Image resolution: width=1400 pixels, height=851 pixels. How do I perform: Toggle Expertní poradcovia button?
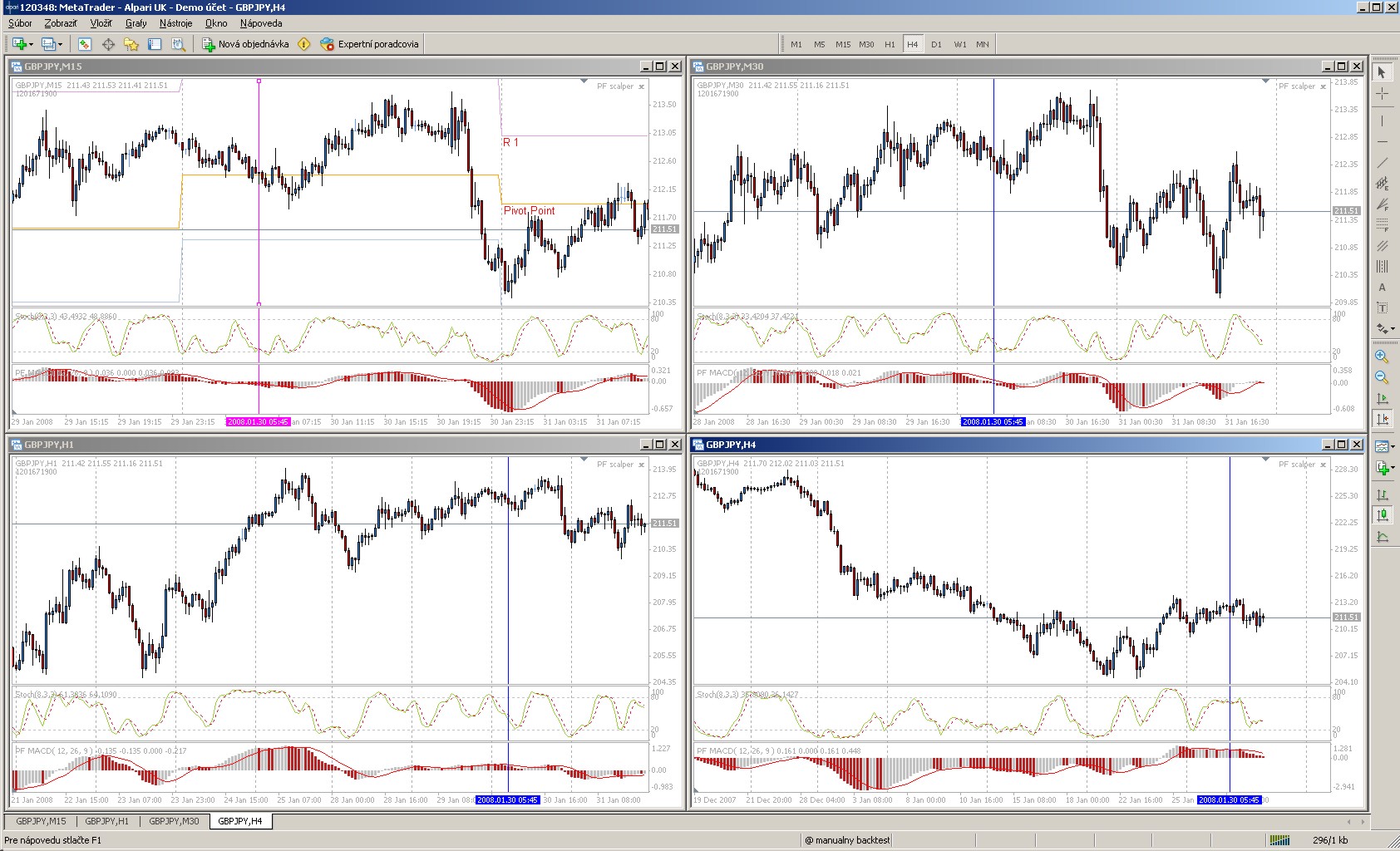click(x=370, y=44)
